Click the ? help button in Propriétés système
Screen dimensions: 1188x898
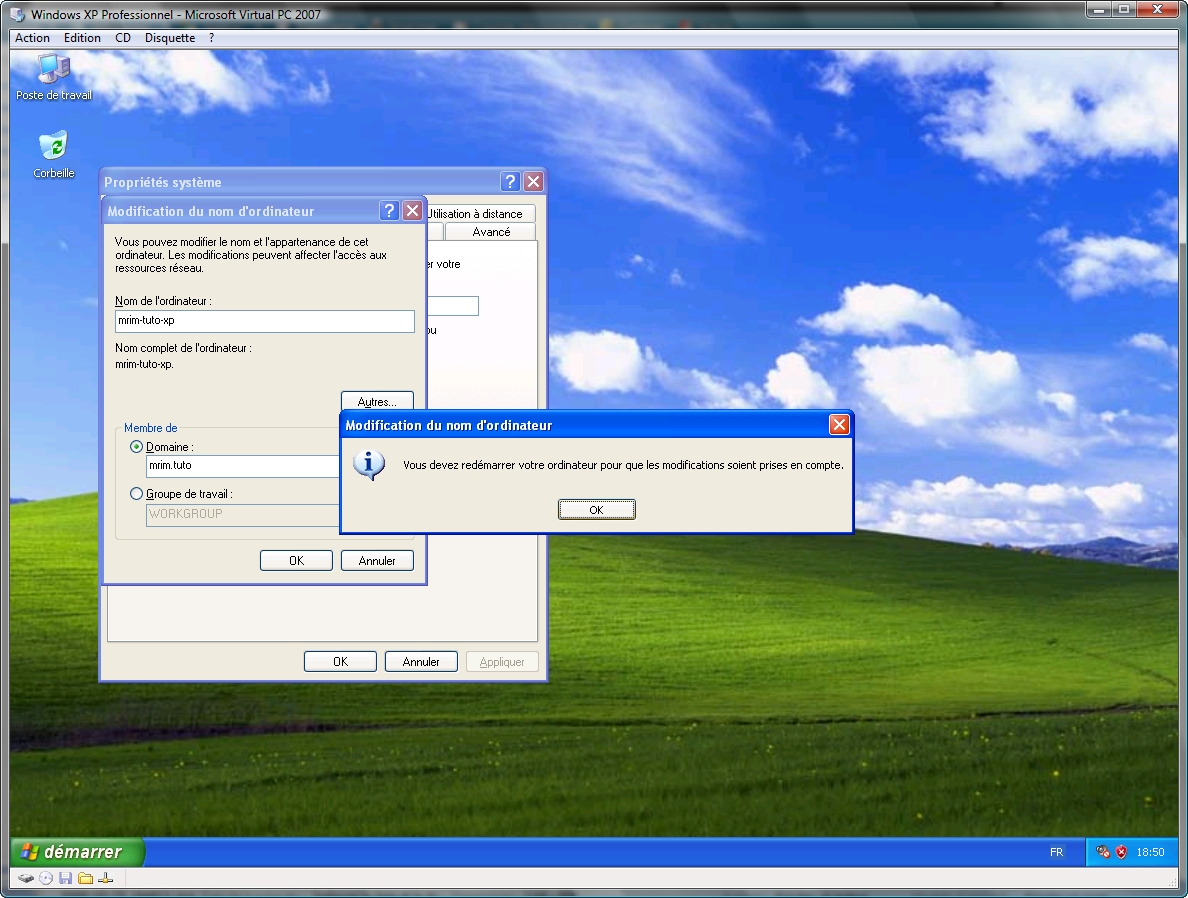[x=510, y=181]
